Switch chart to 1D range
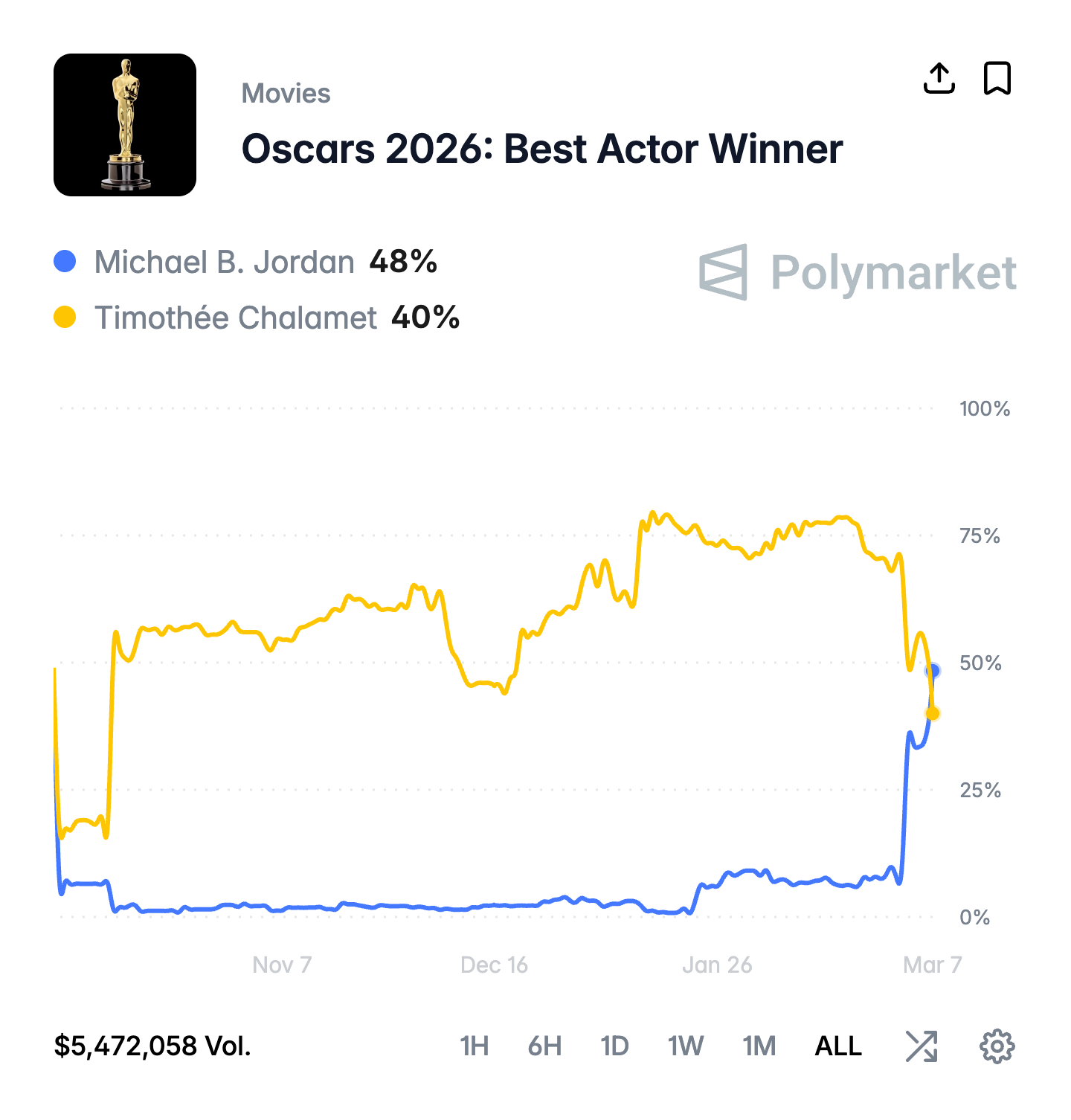The height and width of the screenshot is (1120, 1071). tap(614, 1046)
